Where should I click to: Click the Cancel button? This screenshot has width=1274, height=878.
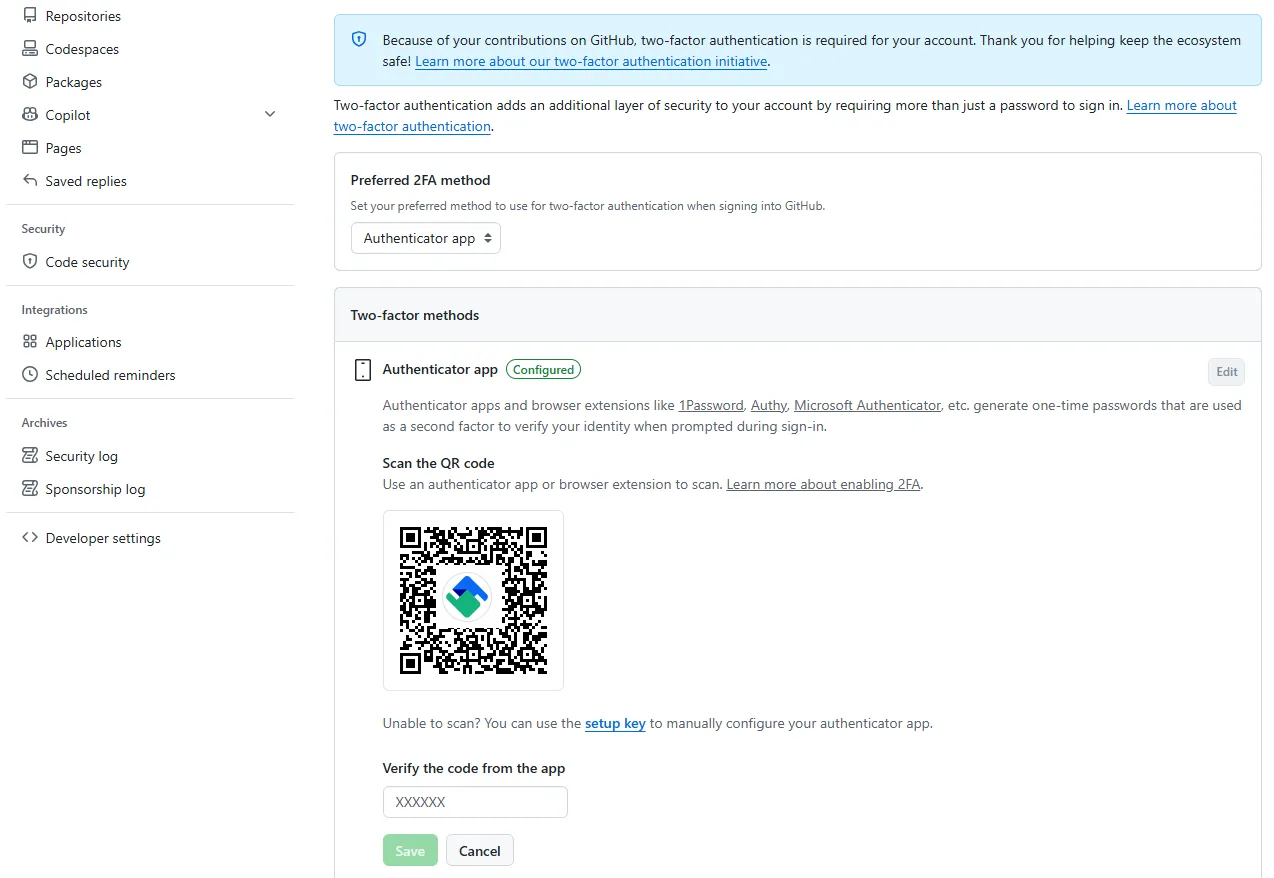(x=480, y=851)
